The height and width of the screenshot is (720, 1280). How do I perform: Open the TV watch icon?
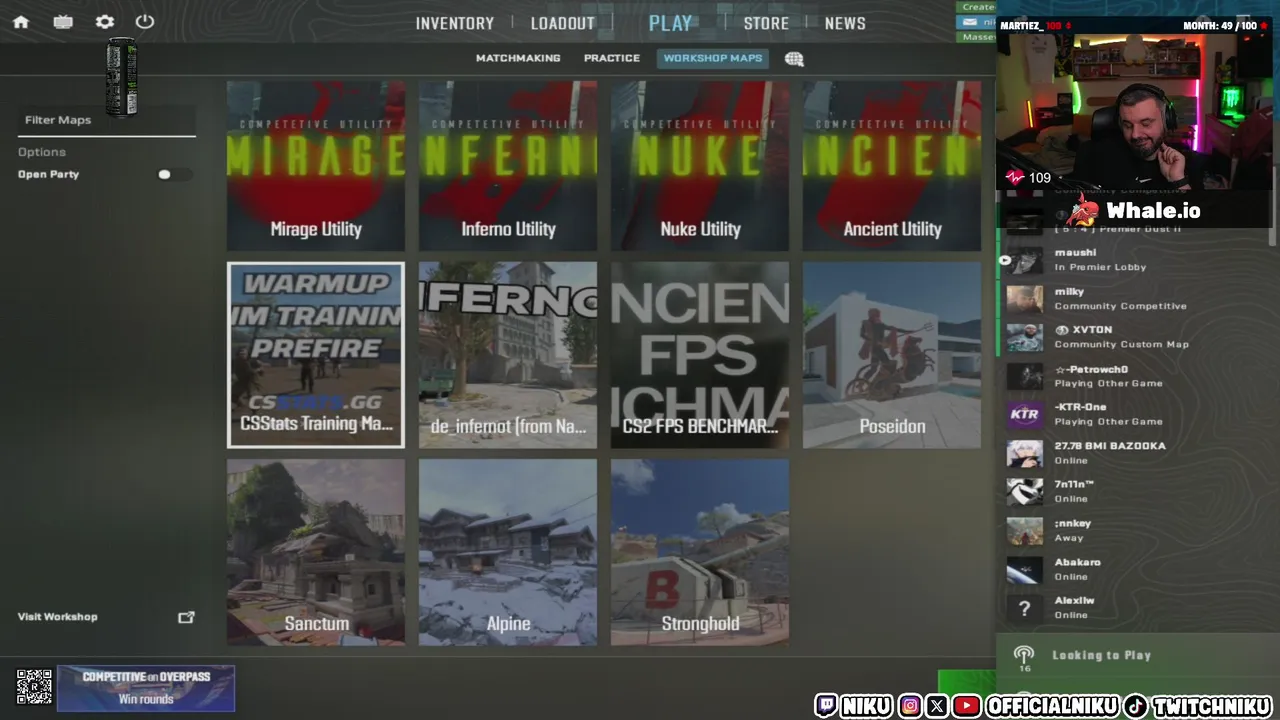[63, 22]
